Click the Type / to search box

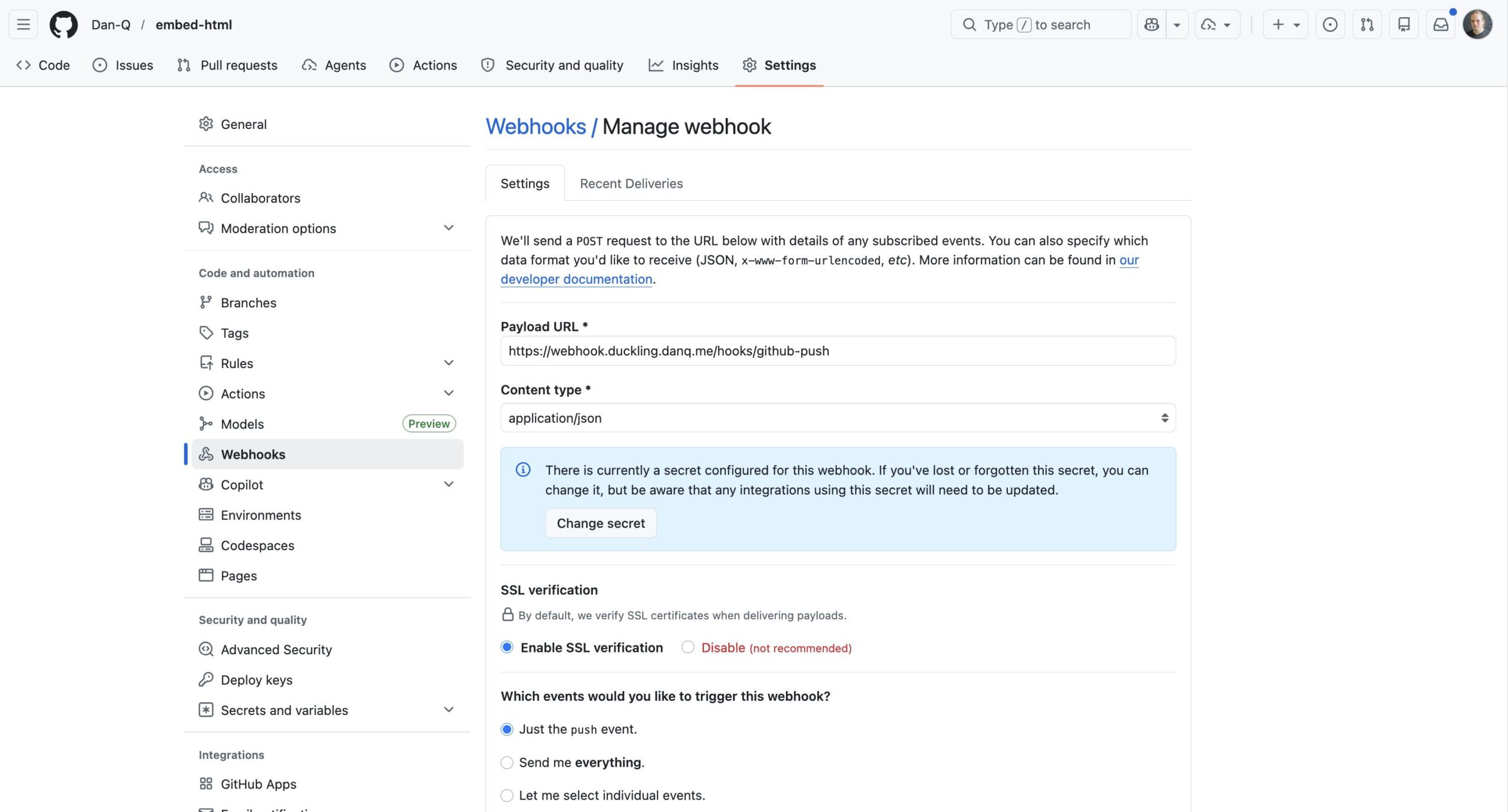point(1040,24)
